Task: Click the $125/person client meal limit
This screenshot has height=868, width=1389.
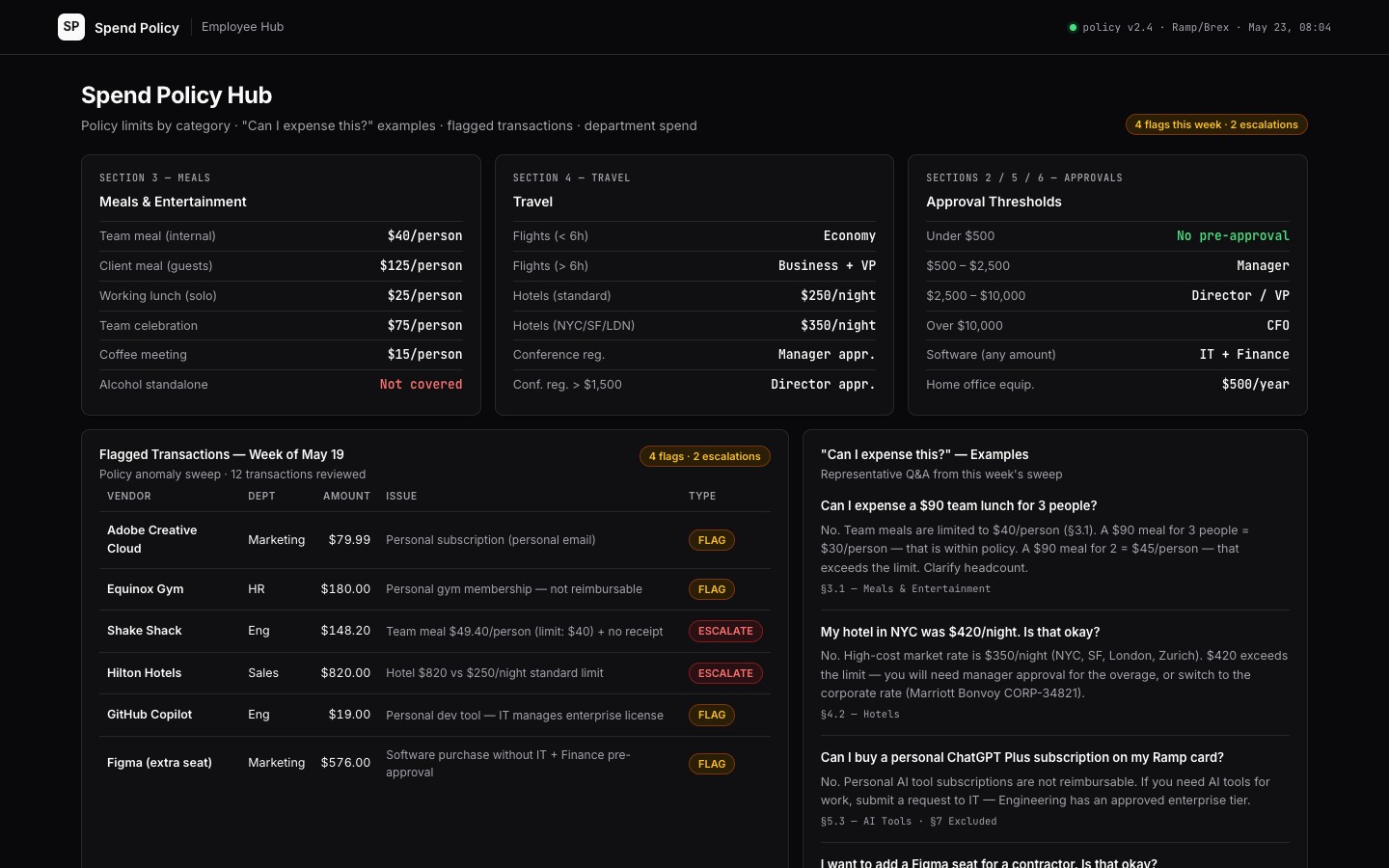Action: pyautogui.click(x=421, y=266)
